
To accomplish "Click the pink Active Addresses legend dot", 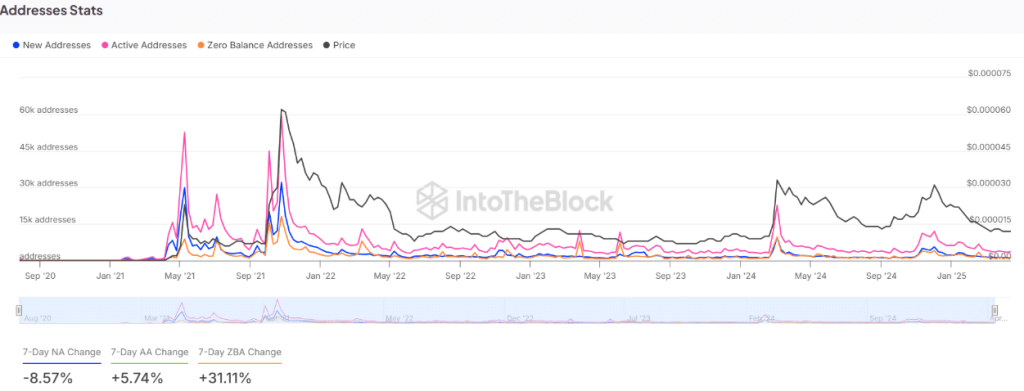I will [104, 45].
